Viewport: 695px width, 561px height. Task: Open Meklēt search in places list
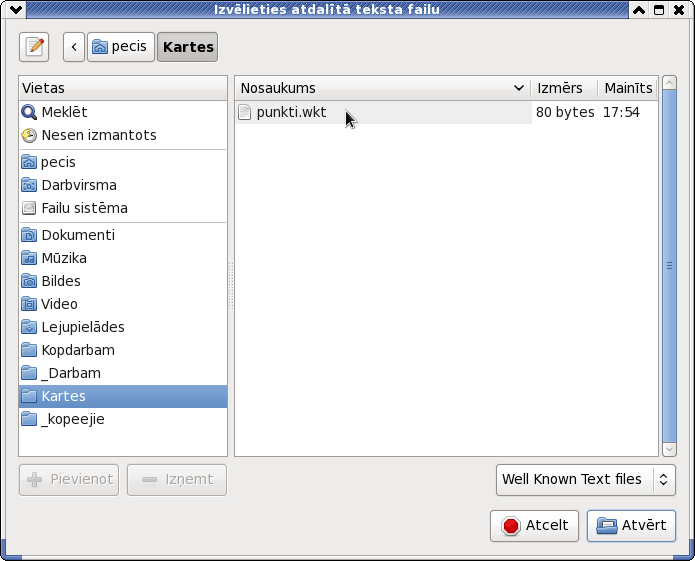[x=123, y=112]
